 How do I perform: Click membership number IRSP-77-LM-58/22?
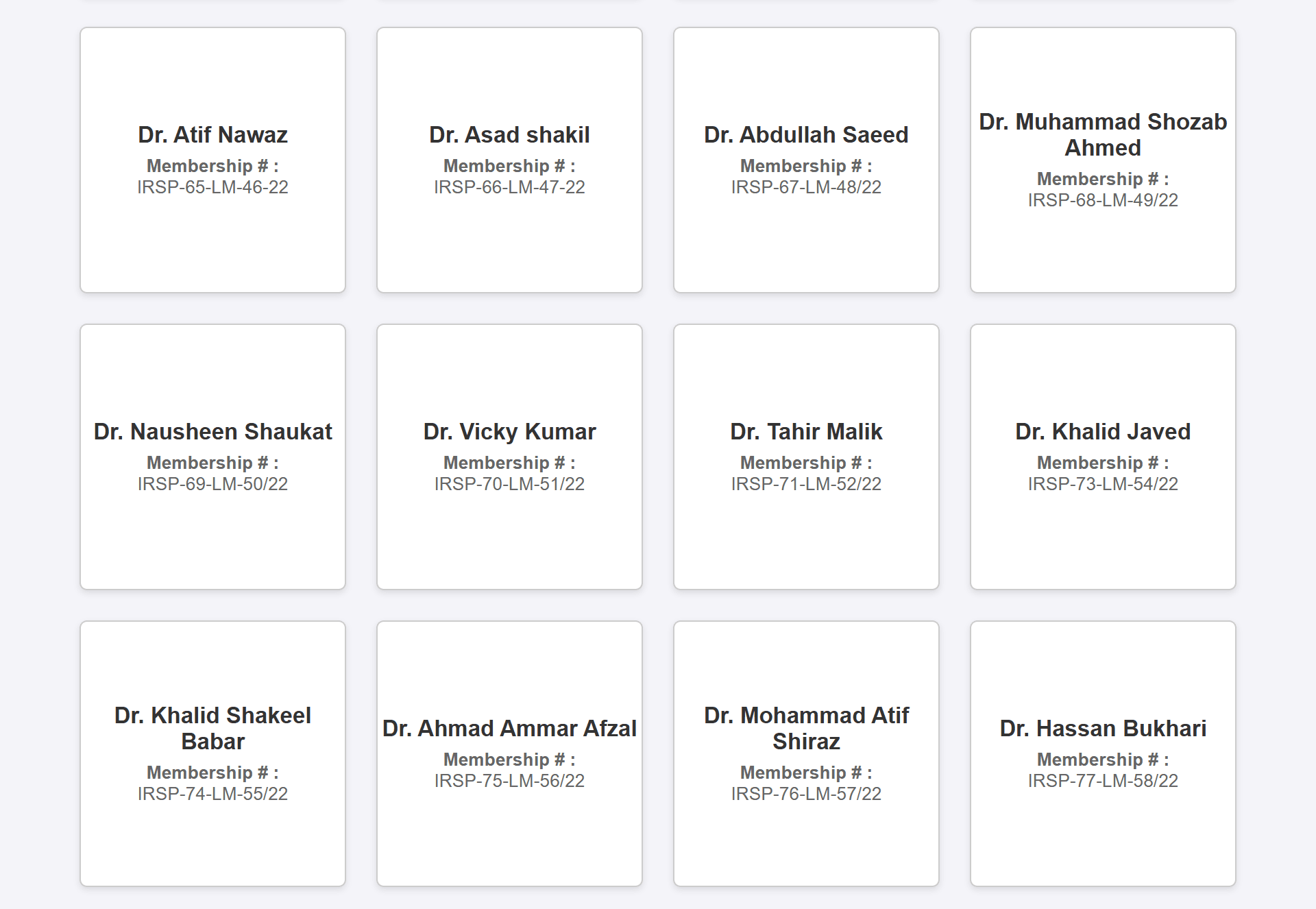1103,781
